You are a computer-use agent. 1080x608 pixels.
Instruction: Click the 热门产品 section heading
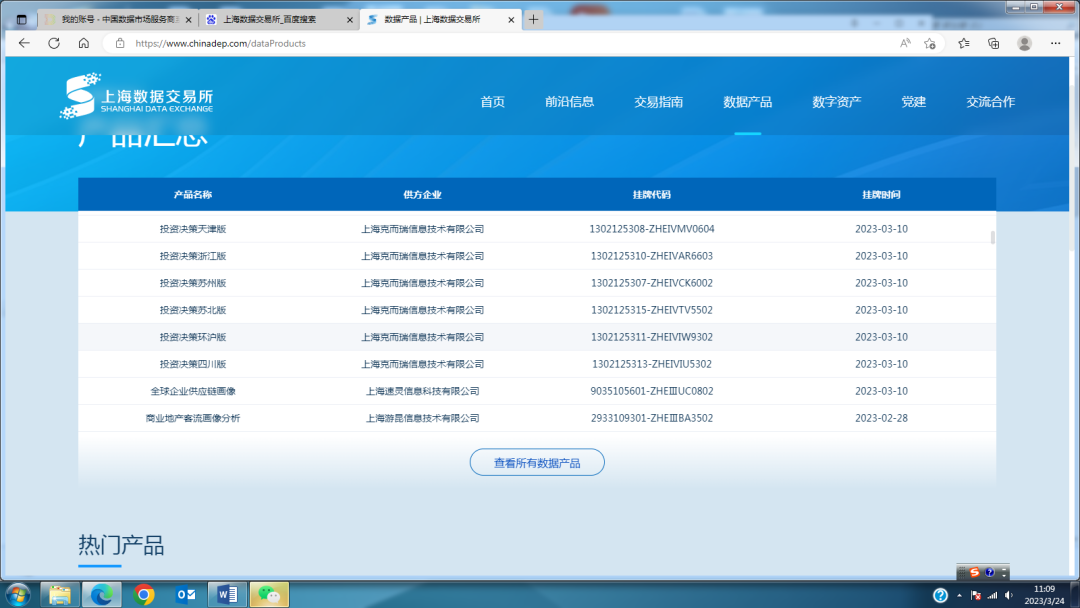pyautogui.click(x=121, y=545)
